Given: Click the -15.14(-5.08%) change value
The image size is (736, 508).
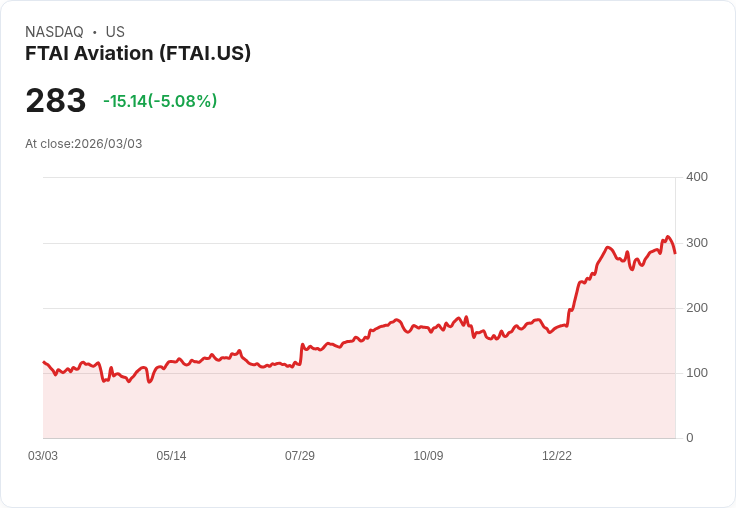Looking at the screenshot, I should point(160,101).
